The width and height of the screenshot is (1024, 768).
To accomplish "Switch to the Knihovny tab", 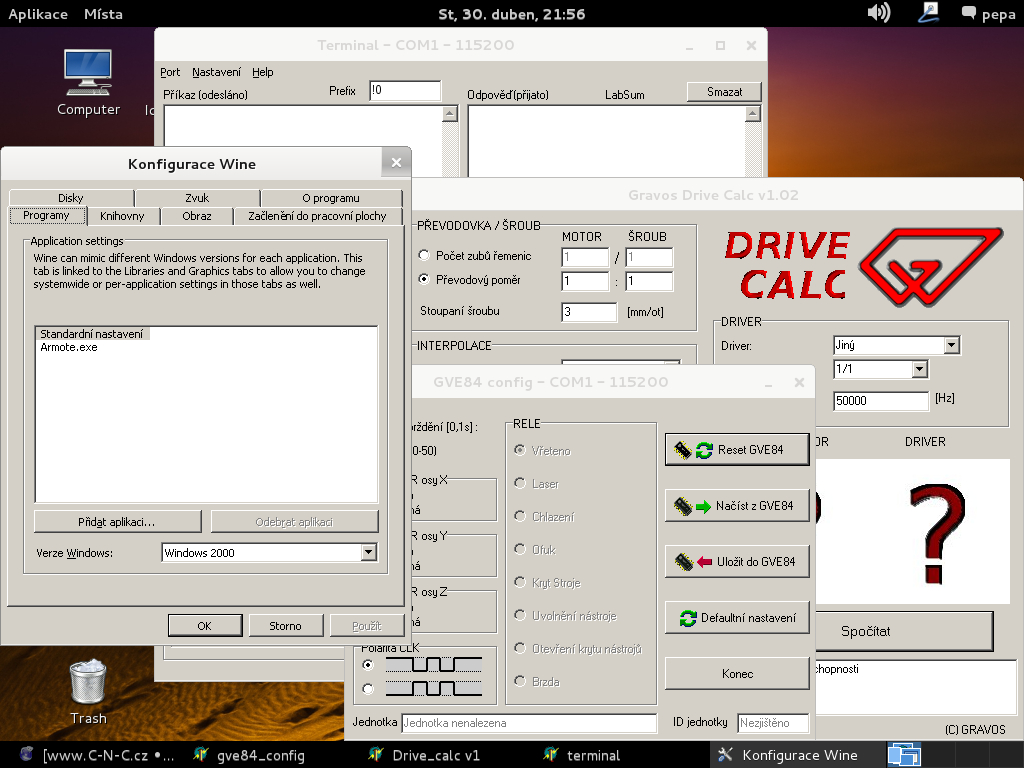I will [122, 216].
